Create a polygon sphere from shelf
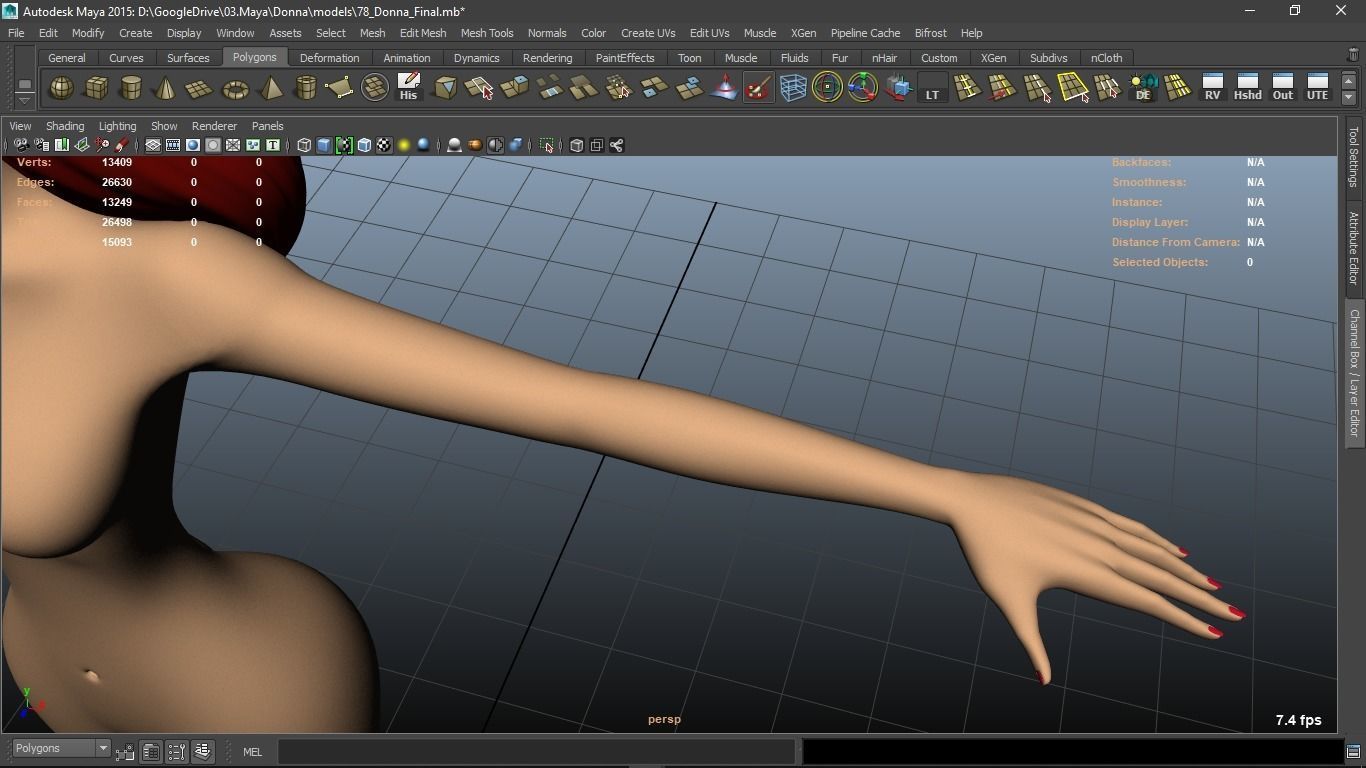Viewport: 1366px width, 768px height. point(61,88)
